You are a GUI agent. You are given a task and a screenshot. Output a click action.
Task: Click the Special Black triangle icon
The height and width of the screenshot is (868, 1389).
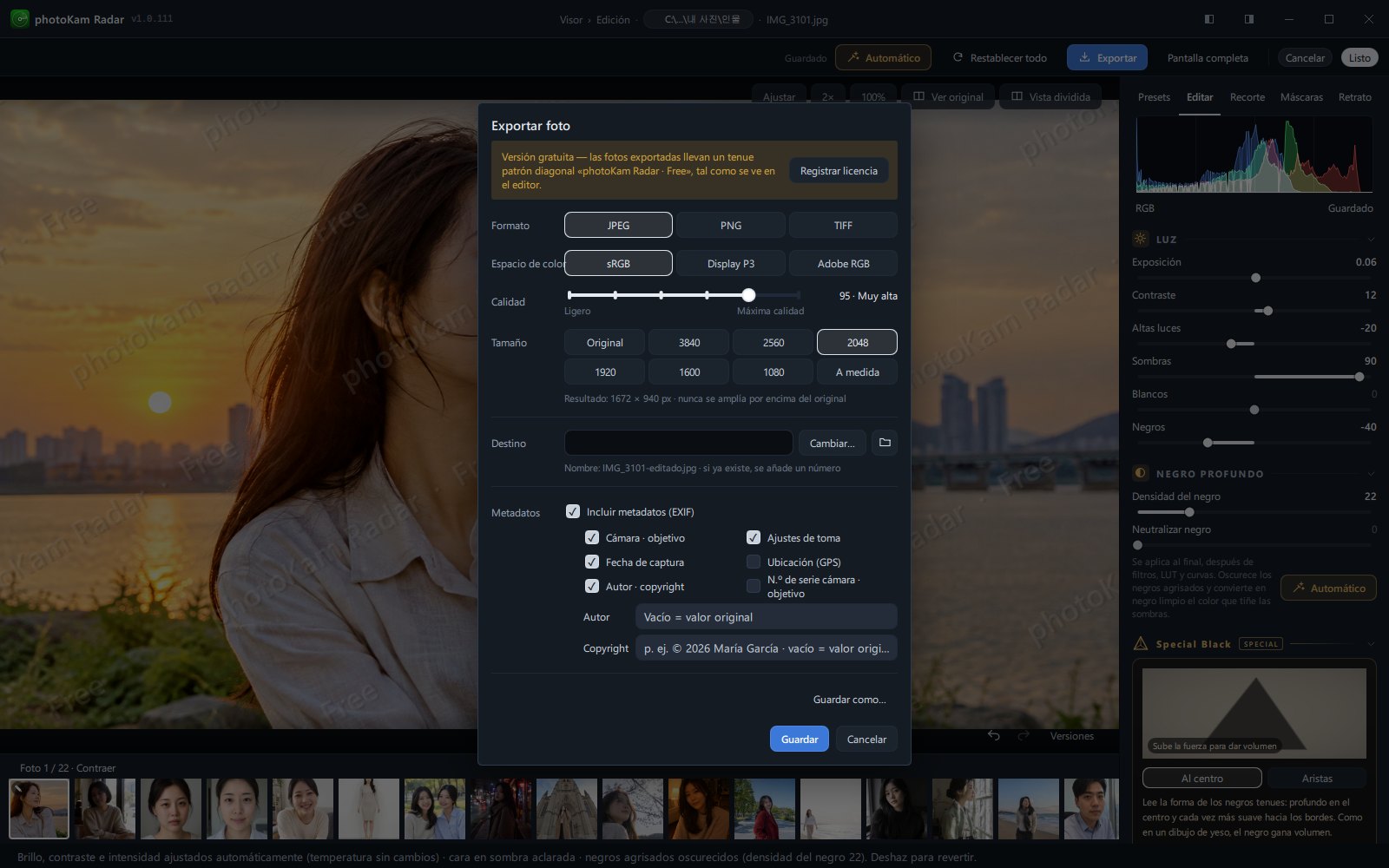1141,643
